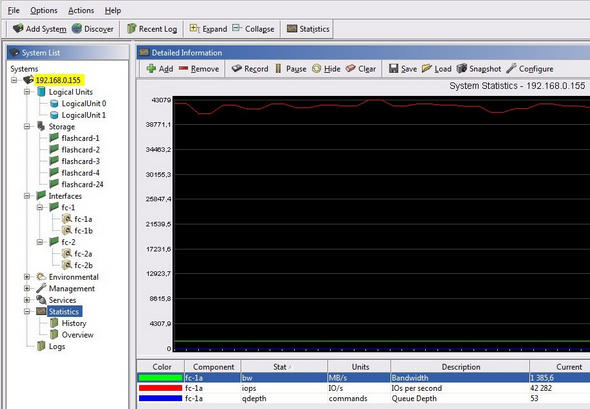The image size is (590, 409).
Task: Click the Hide button in the toolbar
Action: [326, 69]
